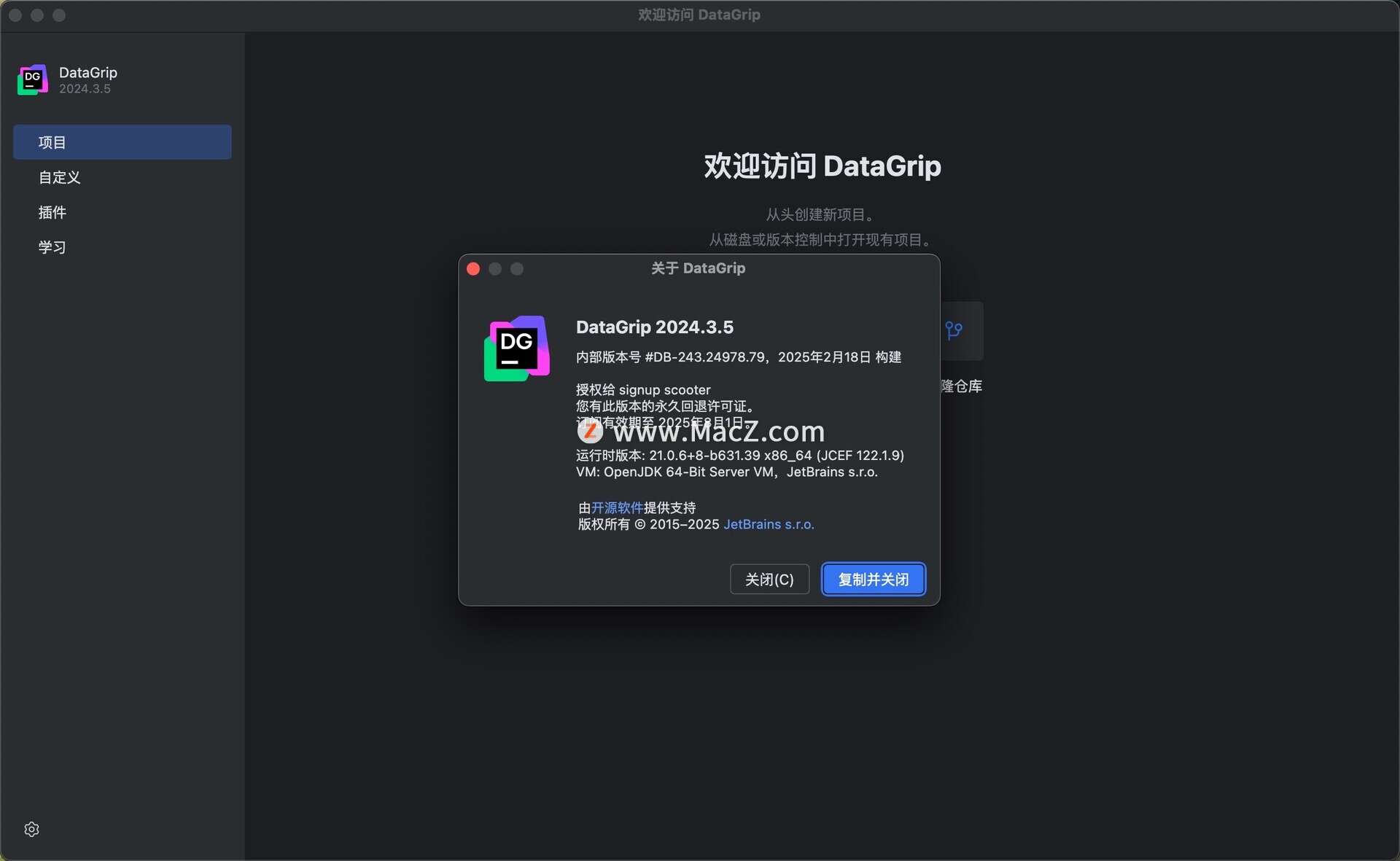
Task: Click the 欢迎访问 DataGrip welcome heading
Action: 822,166
